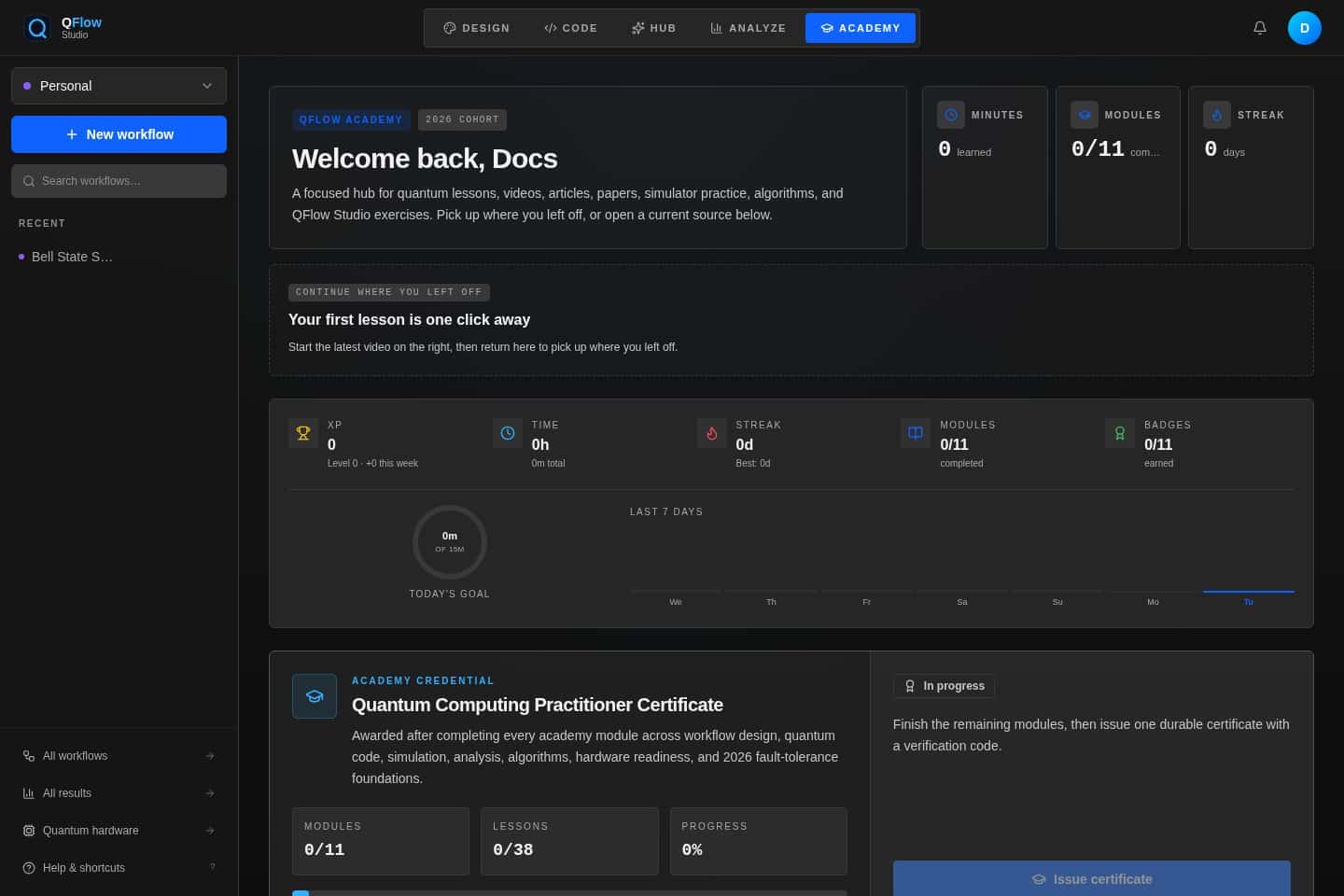Open the Hub tab

[653, 28]
